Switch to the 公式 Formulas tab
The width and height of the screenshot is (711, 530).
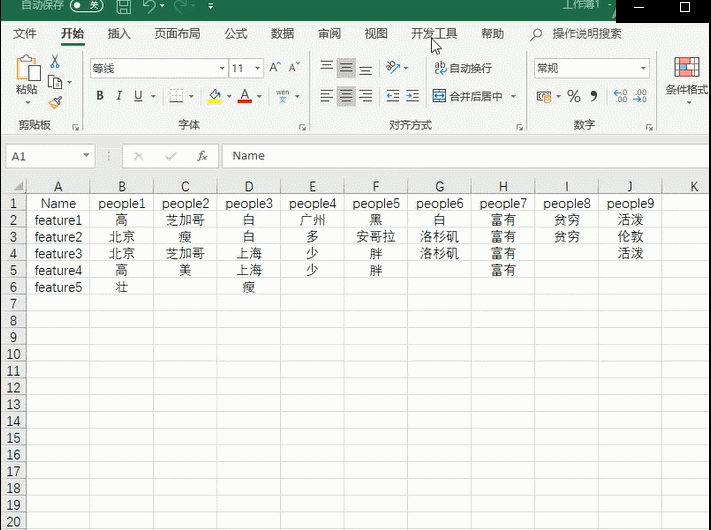tap(236, 34)
